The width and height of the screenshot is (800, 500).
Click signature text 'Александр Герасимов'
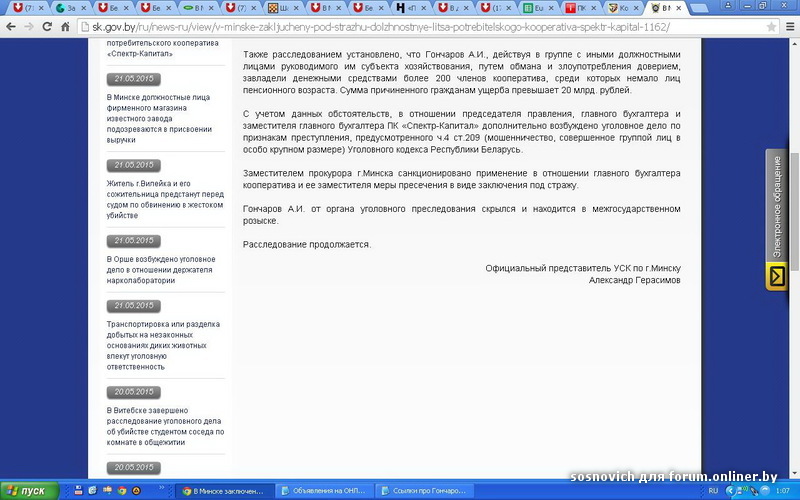tap(634, 280)
